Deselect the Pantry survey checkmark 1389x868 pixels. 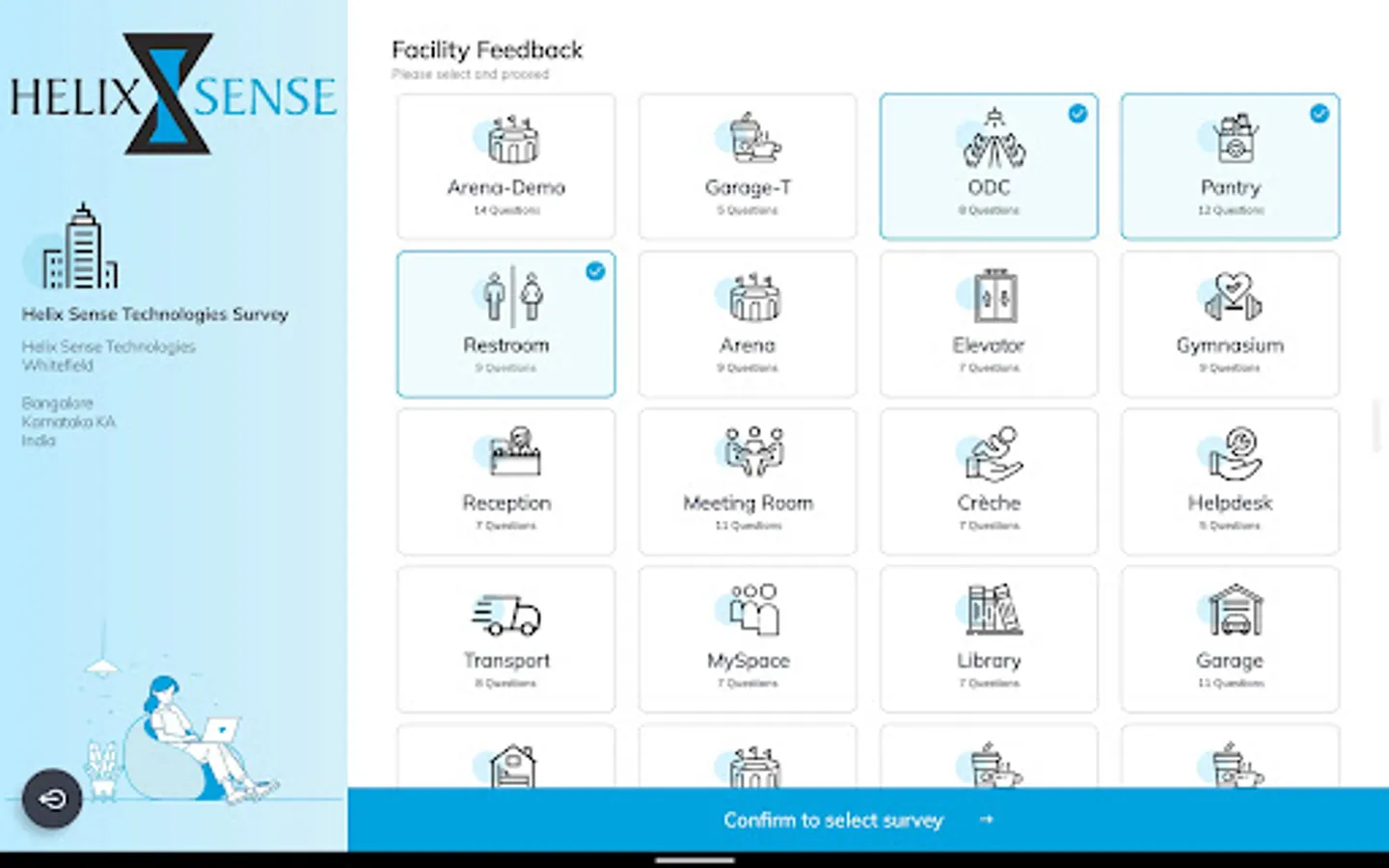point(1319,114)
